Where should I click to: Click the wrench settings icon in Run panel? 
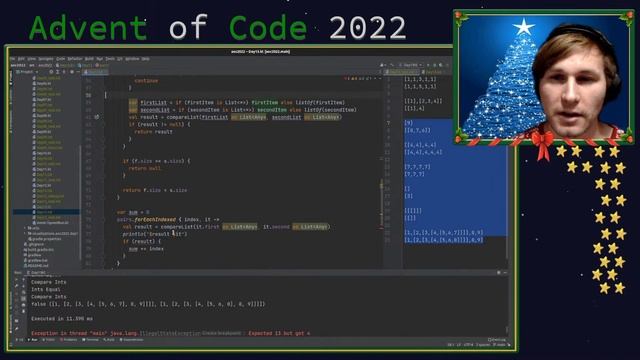coord(17,286)
